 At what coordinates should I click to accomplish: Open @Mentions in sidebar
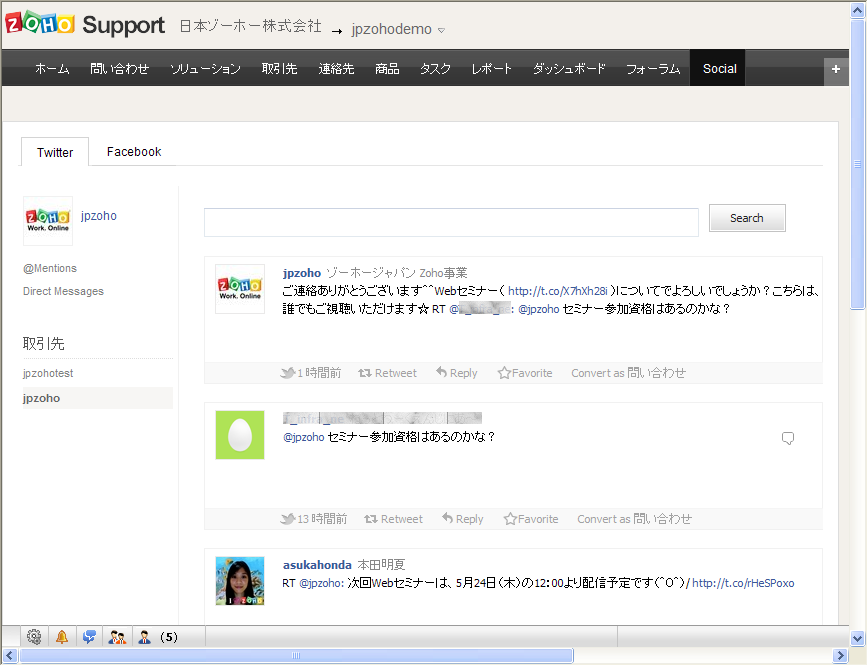point(50,269)
